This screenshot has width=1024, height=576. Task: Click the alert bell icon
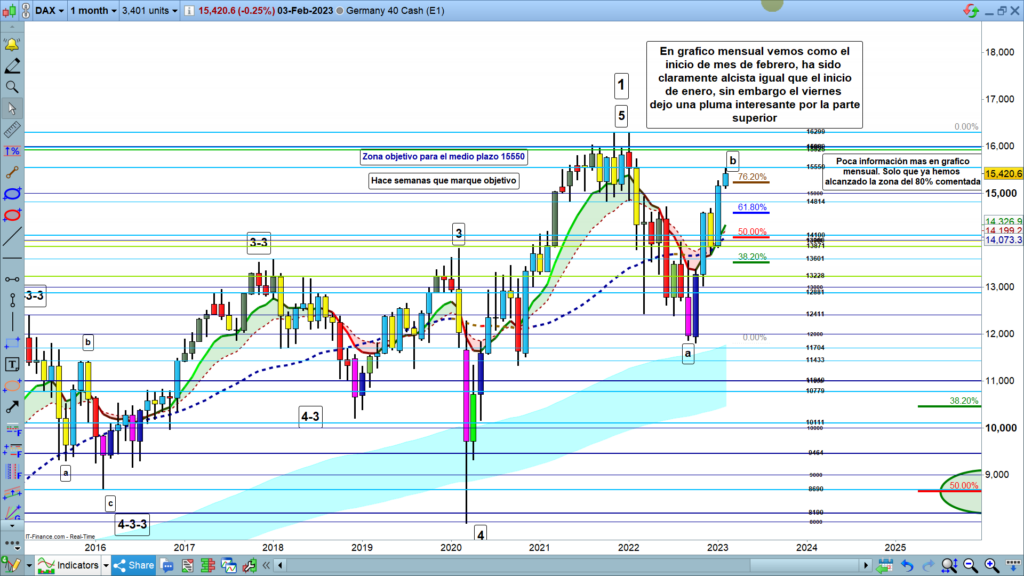click(x=13, y=45)
